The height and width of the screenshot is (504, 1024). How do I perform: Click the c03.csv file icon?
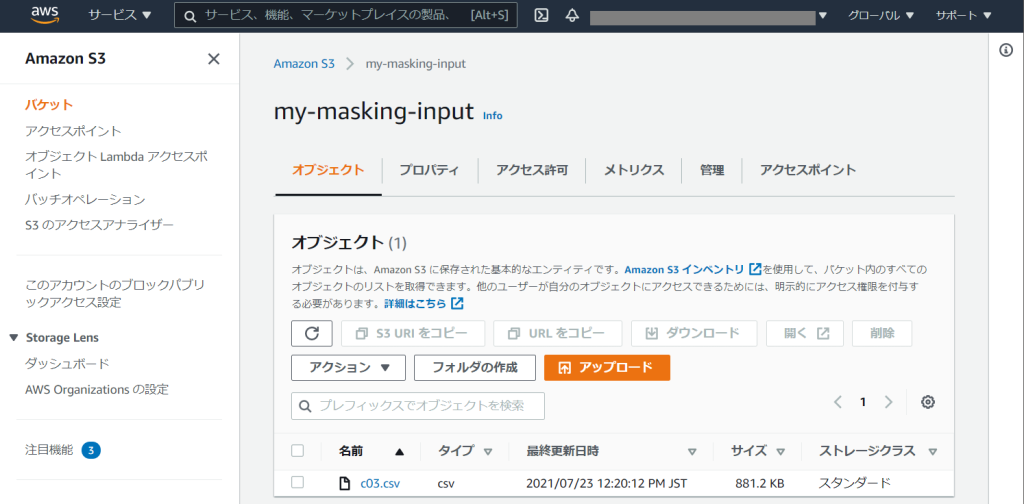[x=344, y=484]
